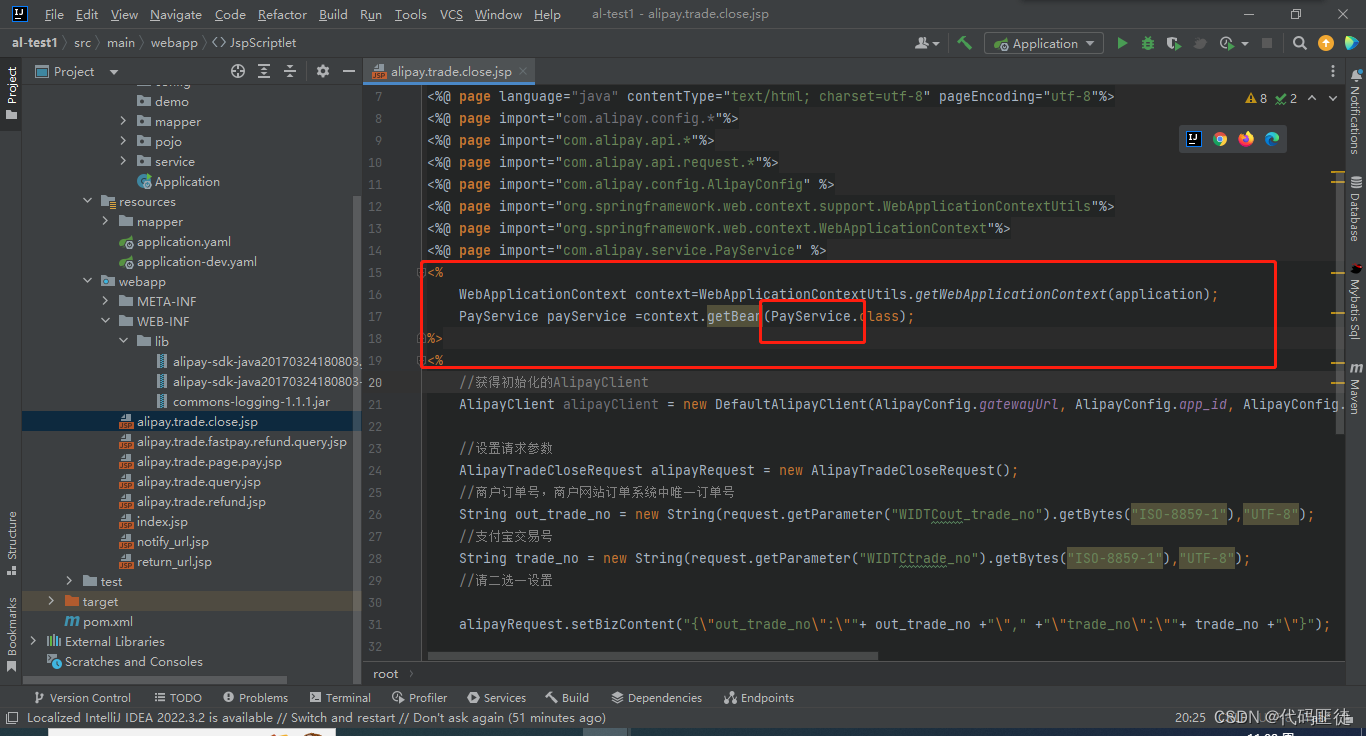Click next highlighted error down arrow
The width and height of the screenshot is (1366, 736).
point(1333,98)
